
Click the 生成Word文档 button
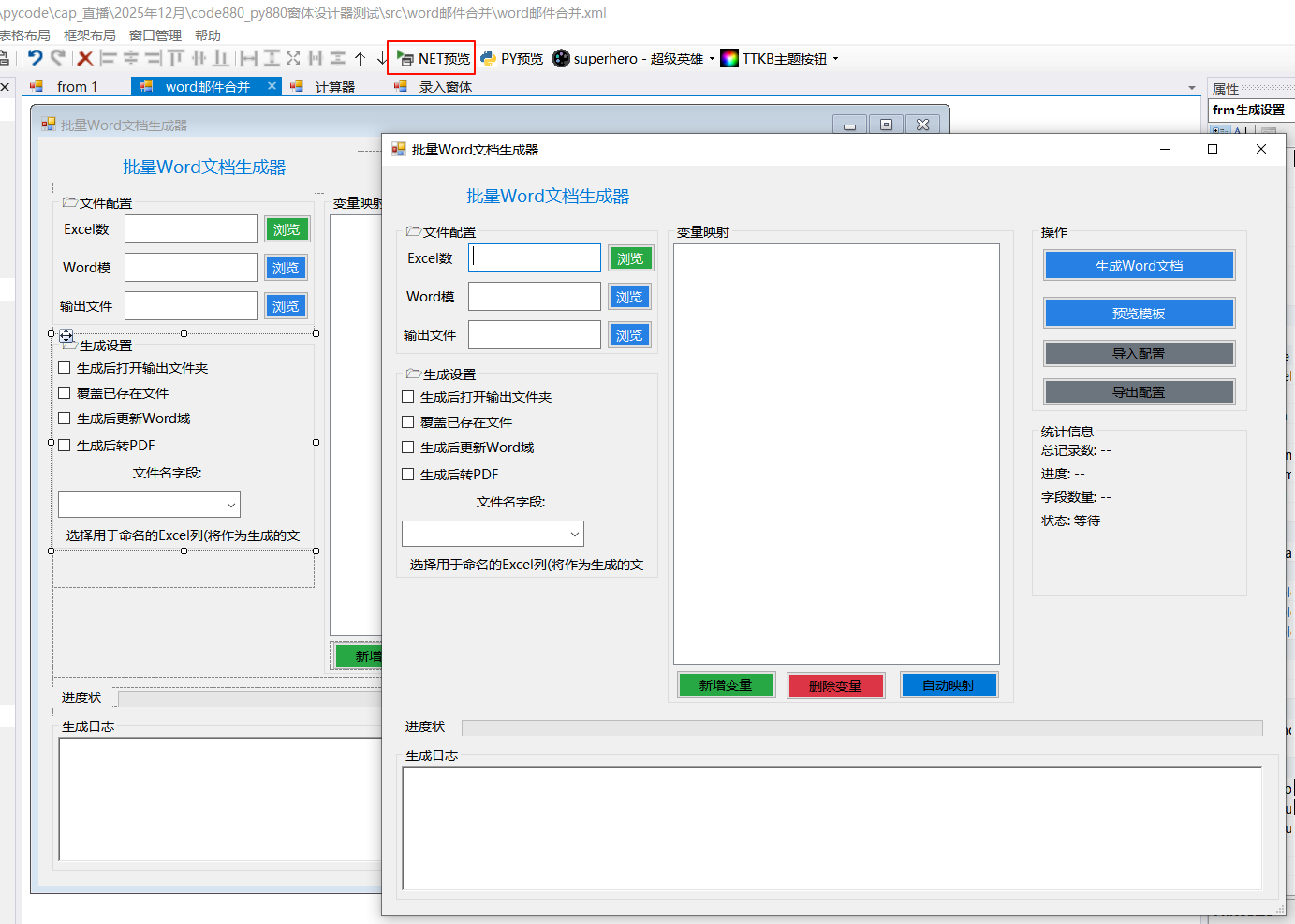pos(1139,265)
